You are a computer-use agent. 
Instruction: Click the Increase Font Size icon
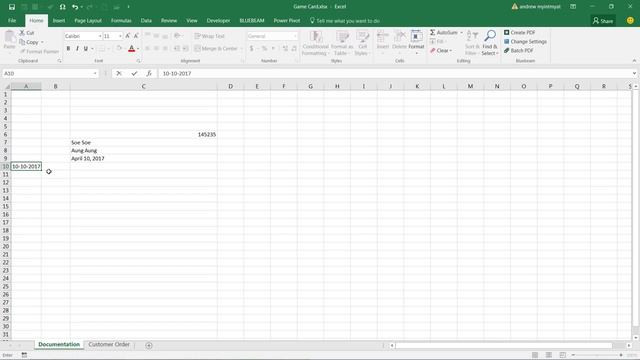[128, 36]
